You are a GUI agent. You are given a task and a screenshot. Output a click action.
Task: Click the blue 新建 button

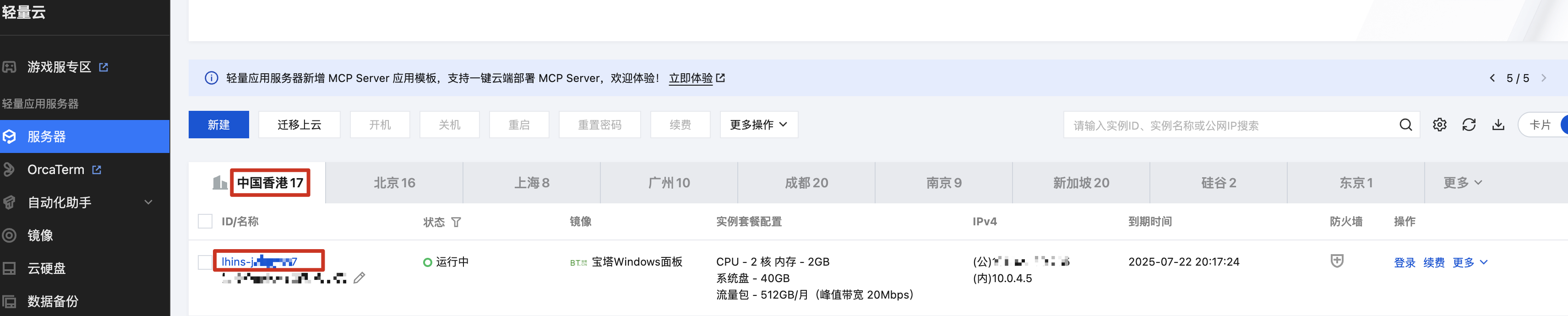pos(218,125)
